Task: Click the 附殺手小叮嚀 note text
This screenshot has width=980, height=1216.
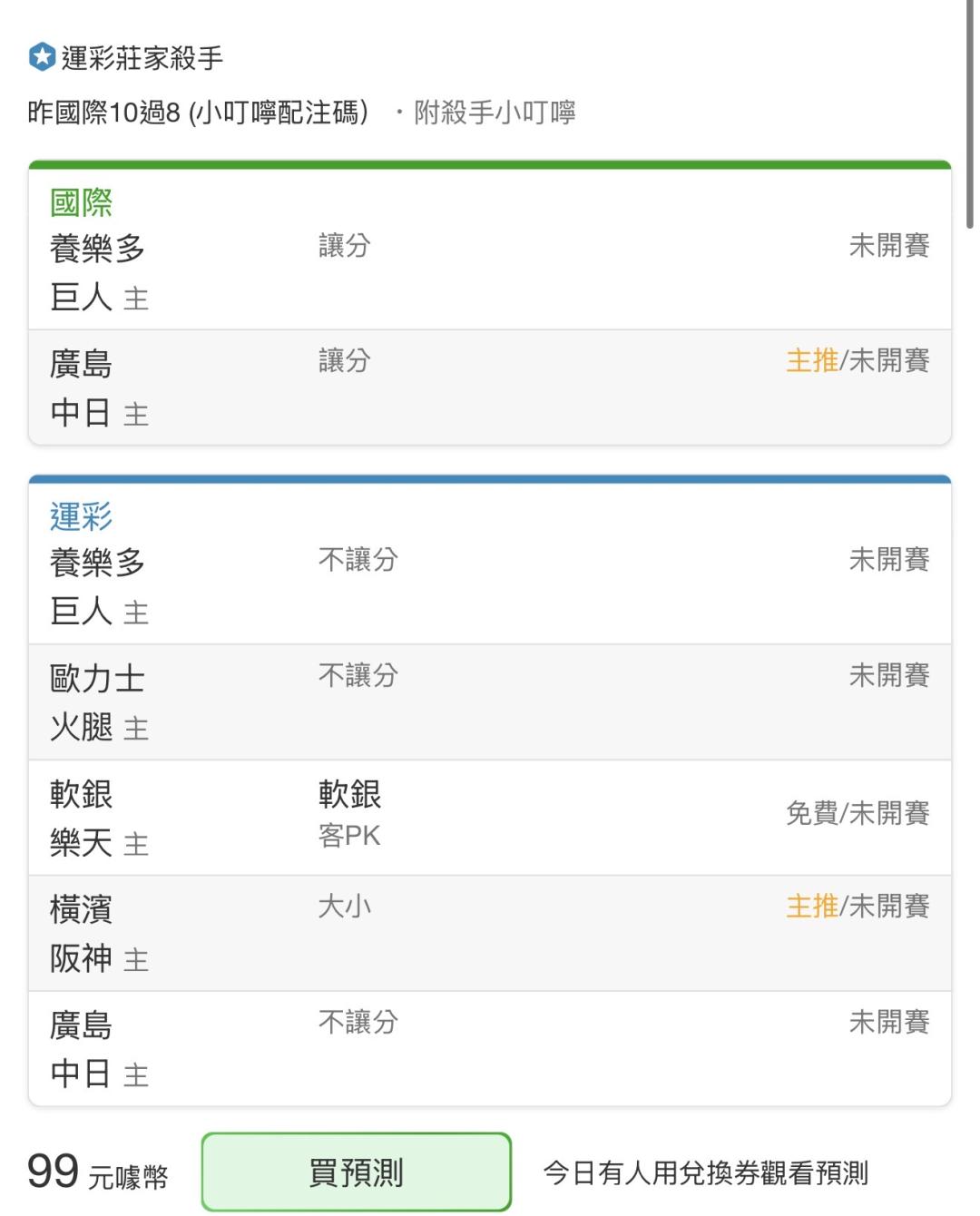Action: click(x=495, y=113)
